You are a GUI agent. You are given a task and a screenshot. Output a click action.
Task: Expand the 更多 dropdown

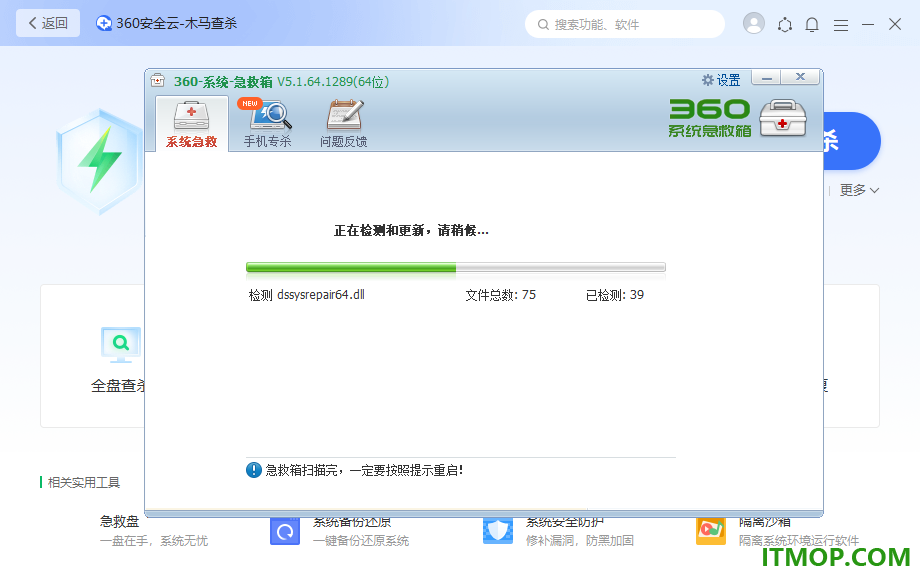(x=859, y=190)
